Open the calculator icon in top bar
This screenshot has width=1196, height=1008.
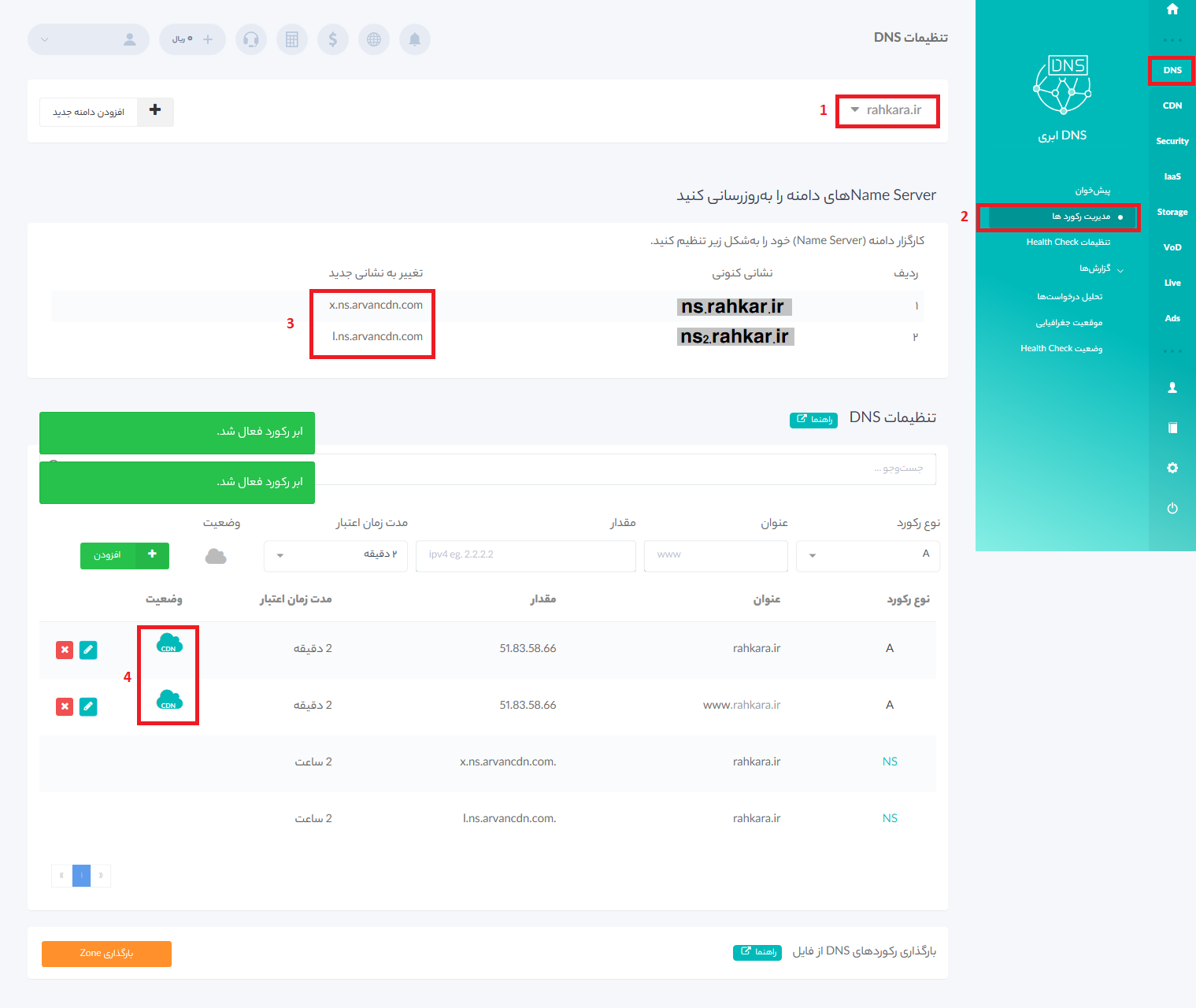[292, 39]
